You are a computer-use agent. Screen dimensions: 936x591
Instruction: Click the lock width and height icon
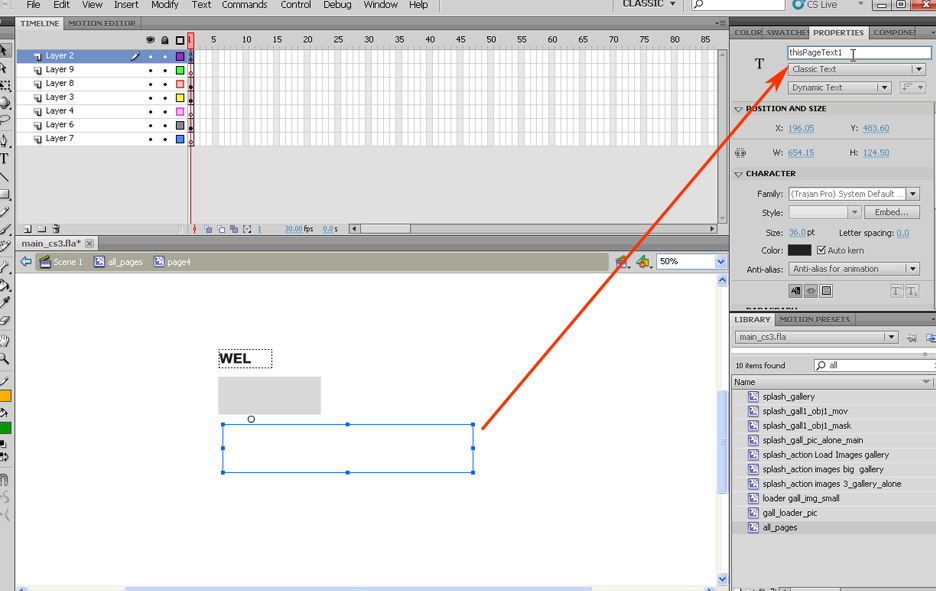tap(741, 153)
